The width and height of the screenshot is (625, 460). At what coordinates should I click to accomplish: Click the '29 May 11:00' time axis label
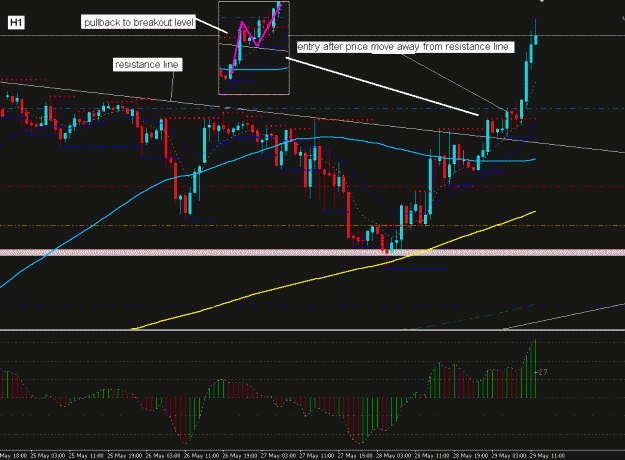pyautogui.click(x=548, y=456)
